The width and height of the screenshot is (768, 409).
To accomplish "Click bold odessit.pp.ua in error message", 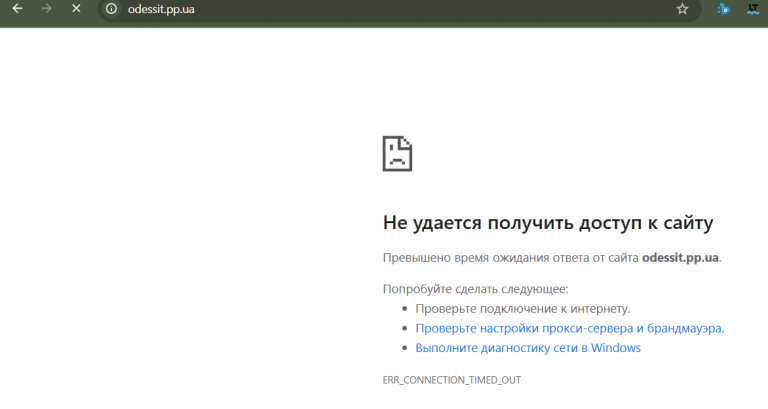I will click(x=680, y=258).
